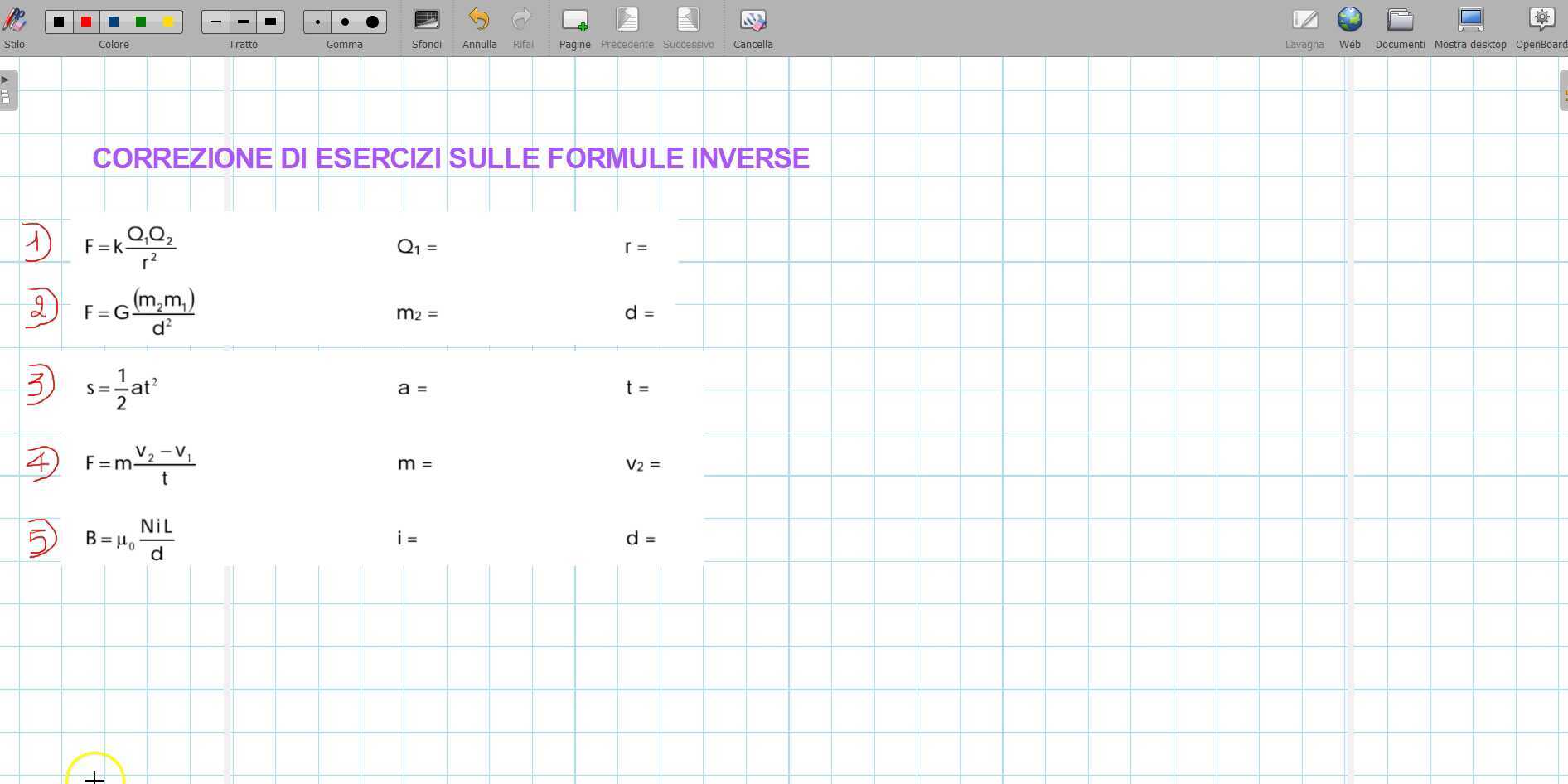
Task: Switch to Web browsing mode
Action: (x=1349, y=22)
